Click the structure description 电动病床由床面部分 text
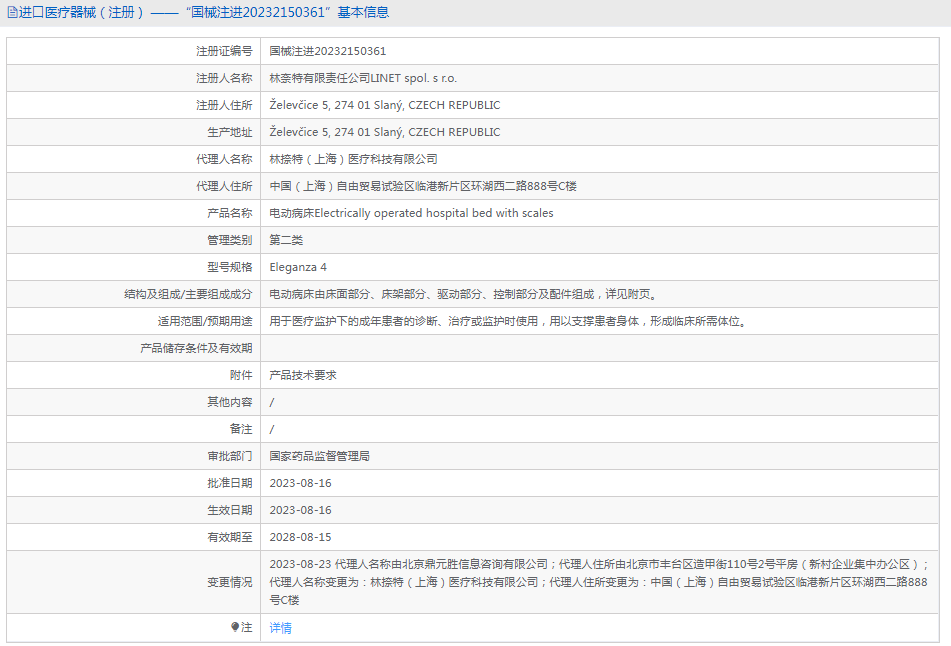This screenshot has width=951, height=646. (x=463, y=294)
